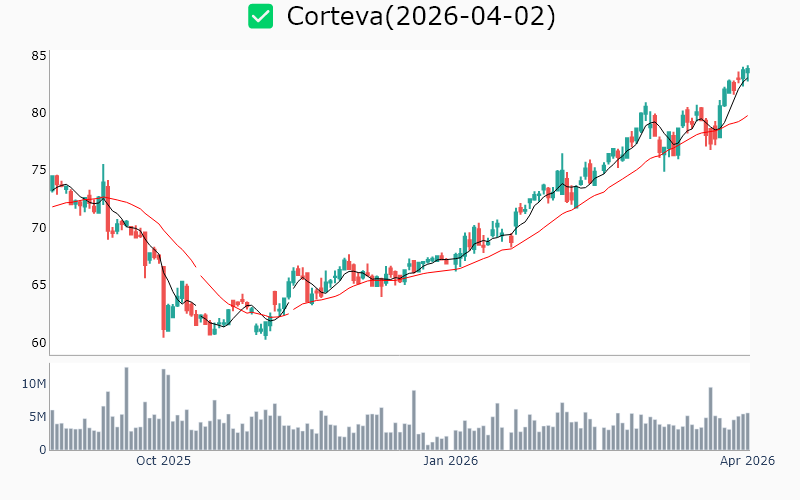This screenshot has width=800, height=500.
Task: Click the 0 volume axis label
Action: pos(42,450)
